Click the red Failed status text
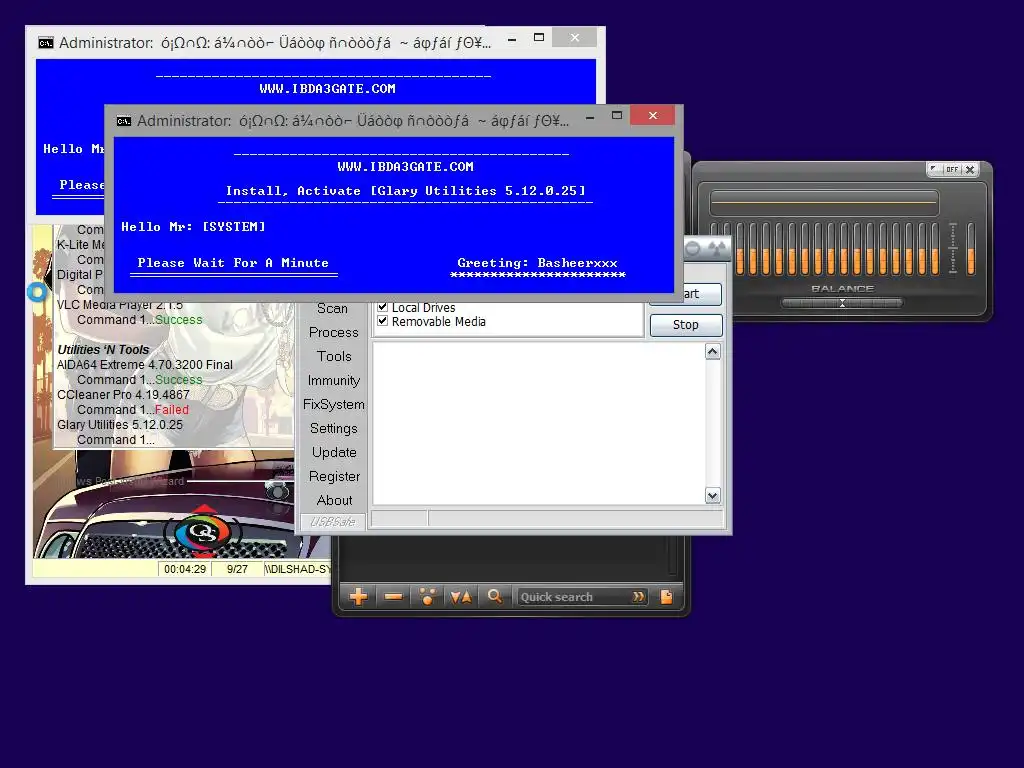Viewport: 1024px width, 768px height. 172,409
